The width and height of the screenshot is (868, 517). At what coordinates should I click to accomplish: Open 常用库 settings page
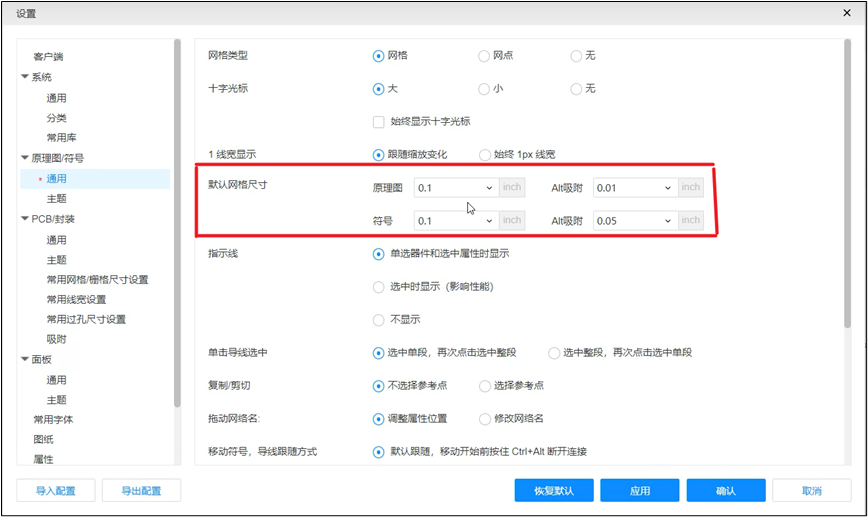61,138
